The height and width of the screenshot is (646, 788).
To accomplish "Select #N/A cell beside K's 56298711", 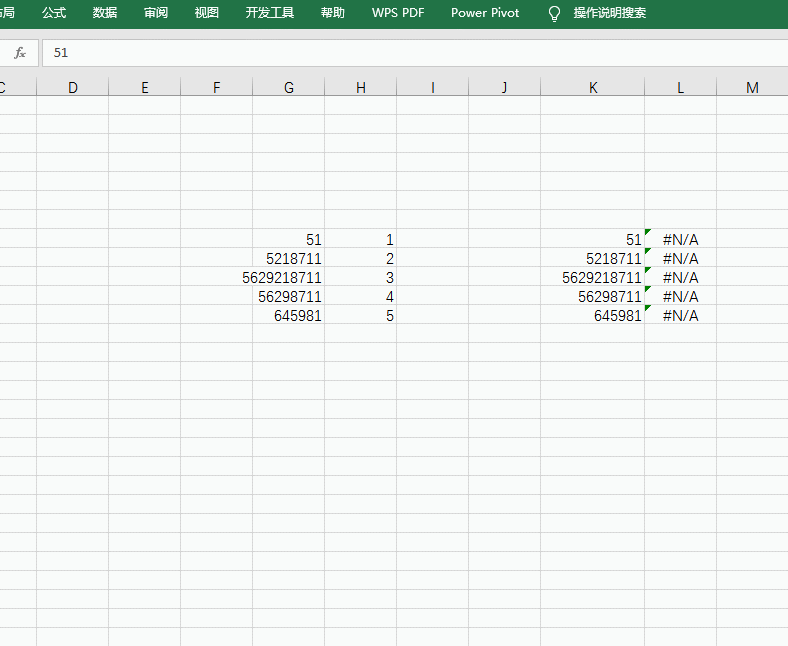I will (680, 296).
